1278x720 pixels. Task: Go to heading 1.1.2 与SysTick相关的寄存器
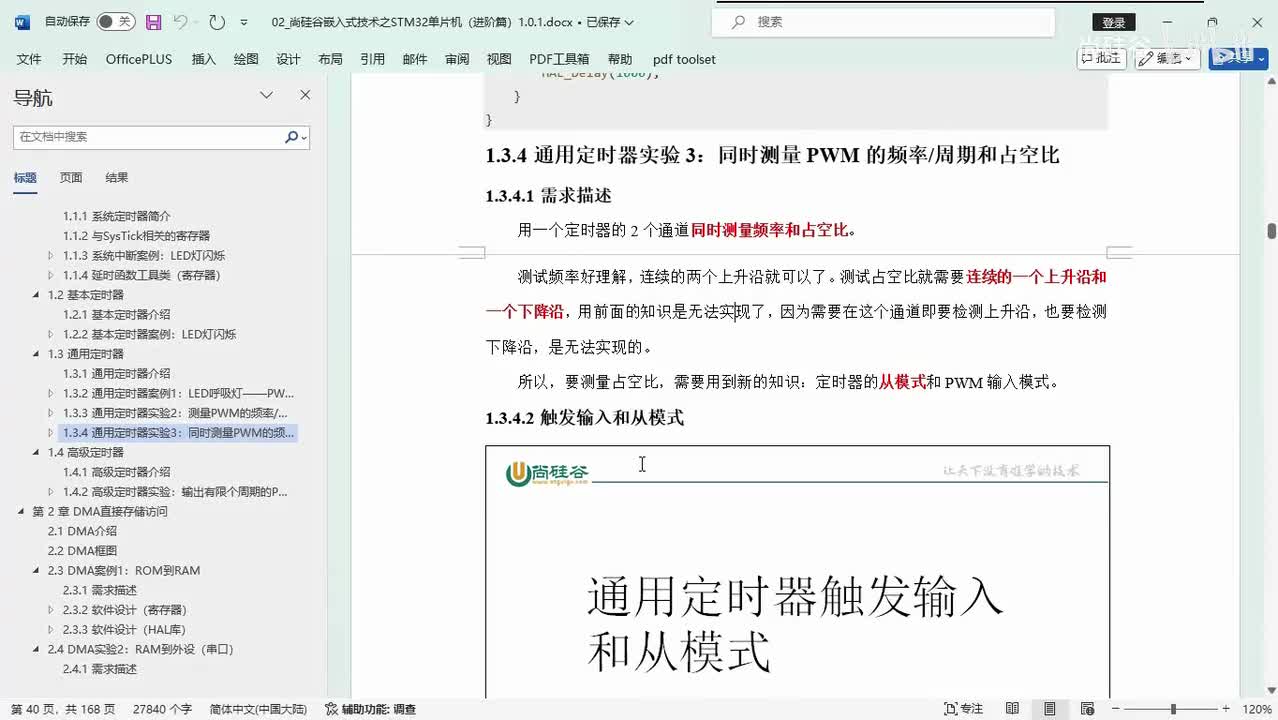[x=136, y=236]
